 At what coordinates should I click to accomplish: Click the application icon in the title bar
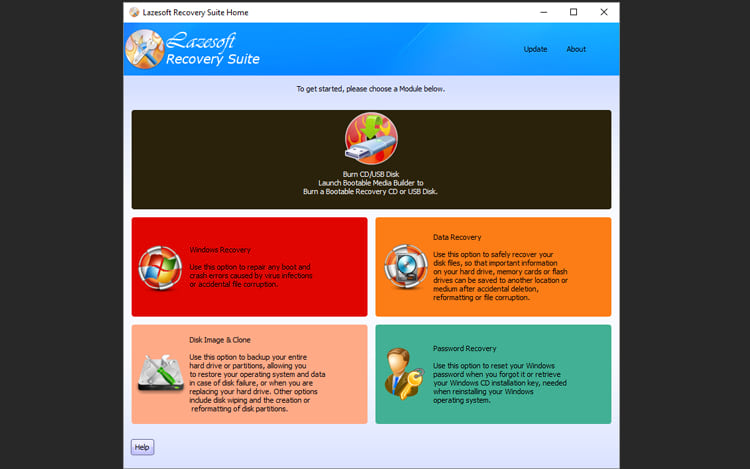(x=134, y=12)
